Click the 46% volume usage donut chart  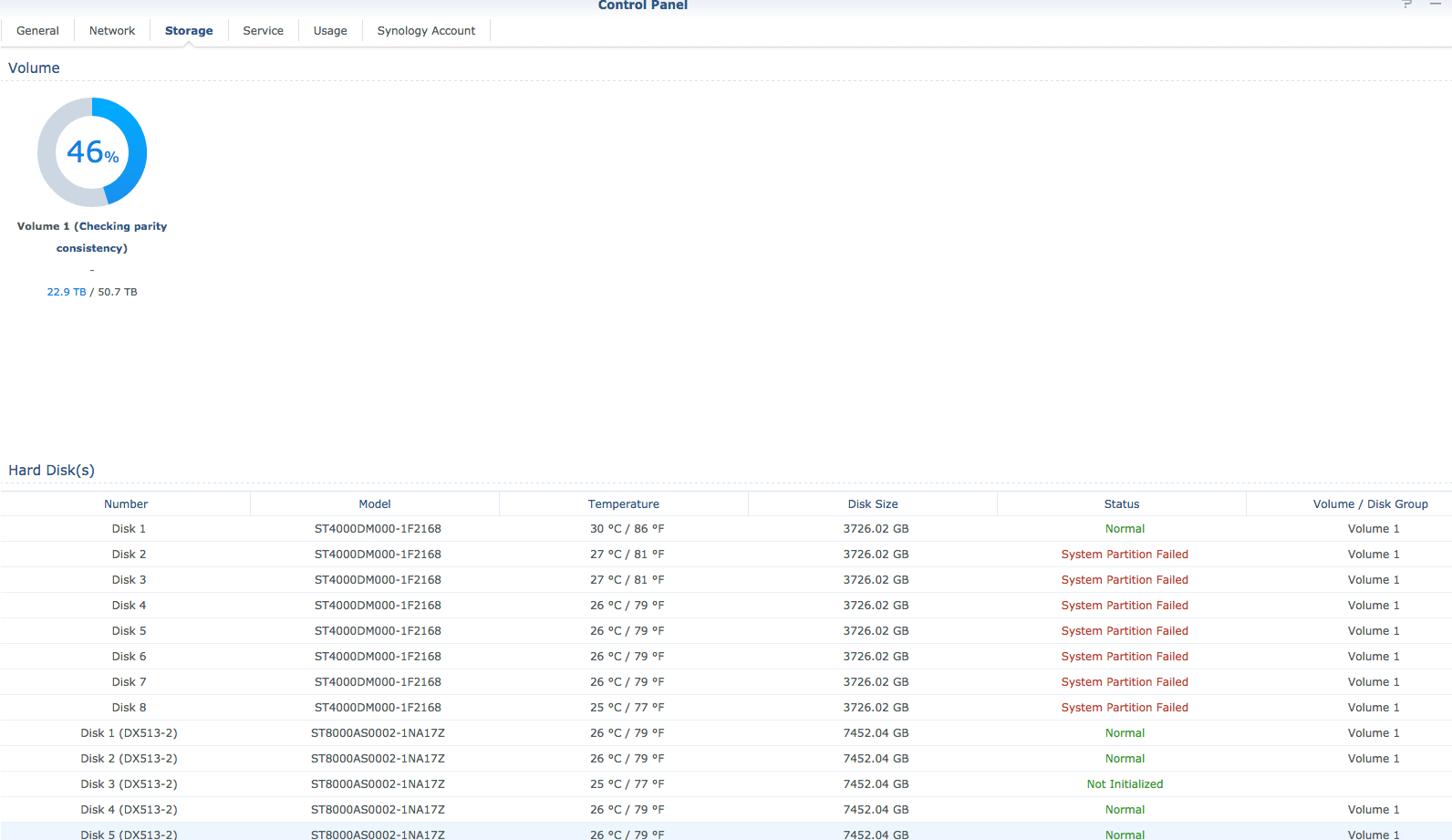(x=92, y=152)
